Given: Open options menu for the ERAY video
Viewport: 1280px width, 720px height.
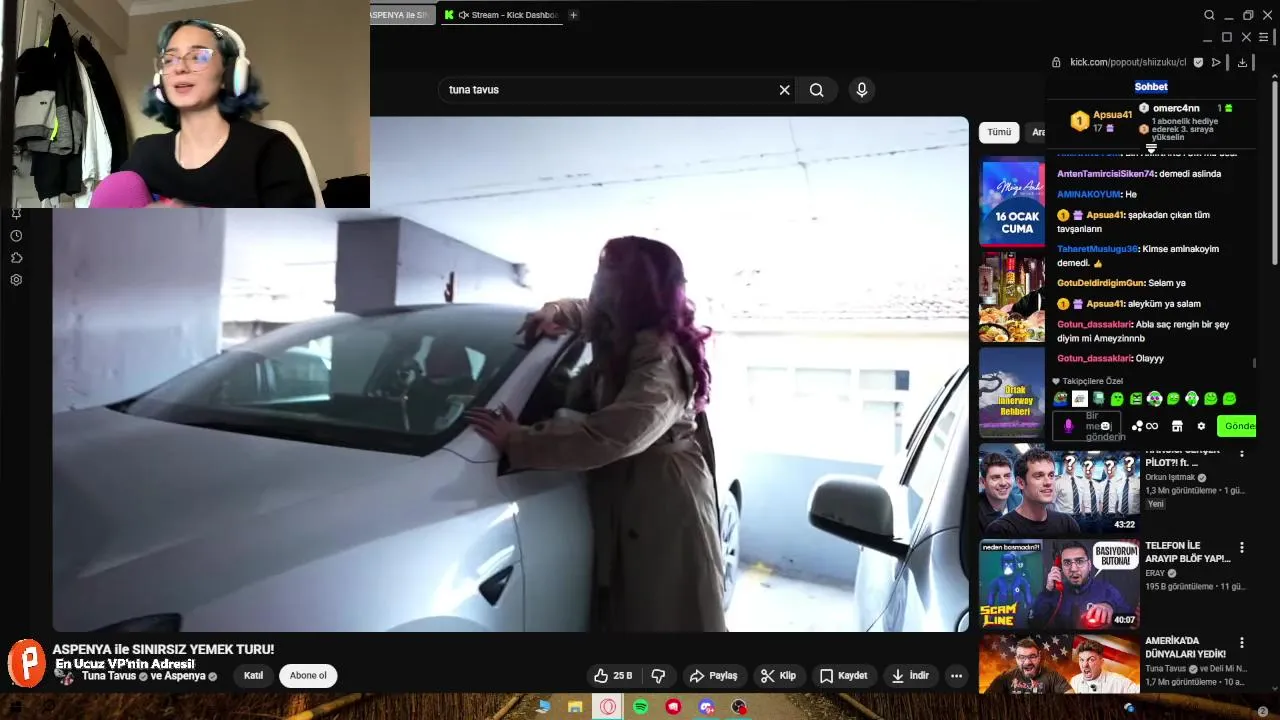Looking at the screenshot, I should point(1242,548).
